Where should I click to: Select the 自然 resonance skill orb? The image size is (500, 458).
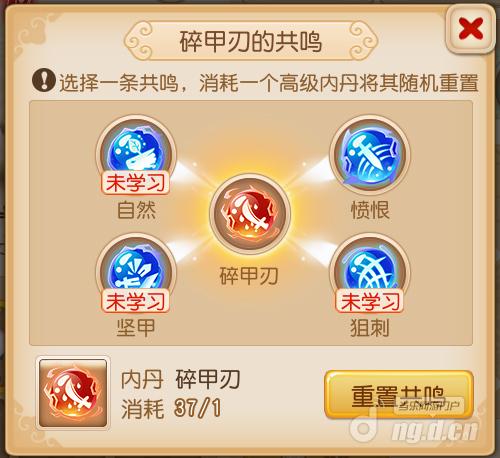click(x=136, y=153)
